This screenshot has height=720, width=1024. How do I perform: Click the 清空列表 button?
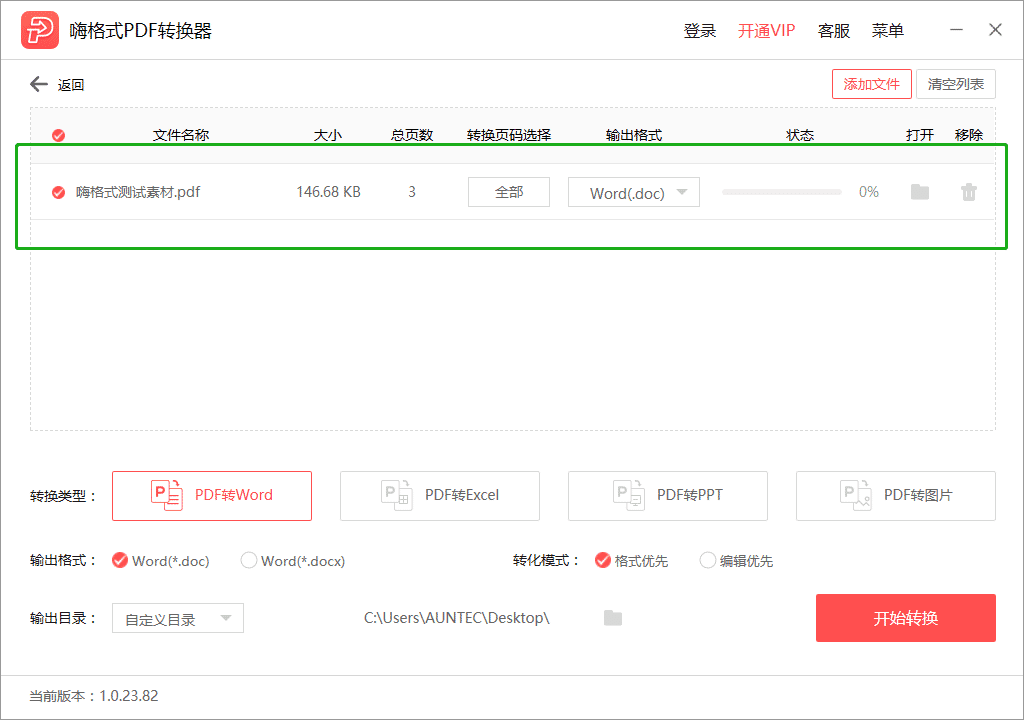click(x=955, y=84)
